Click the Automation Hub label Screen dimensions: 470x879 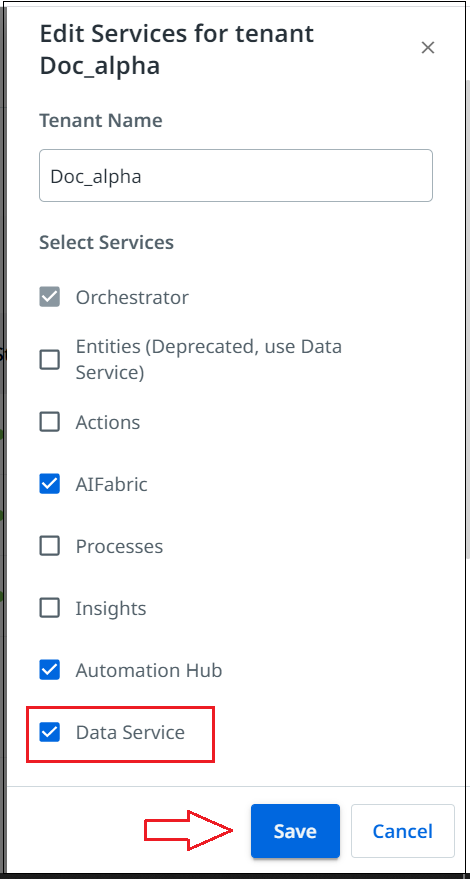point(149,670)
